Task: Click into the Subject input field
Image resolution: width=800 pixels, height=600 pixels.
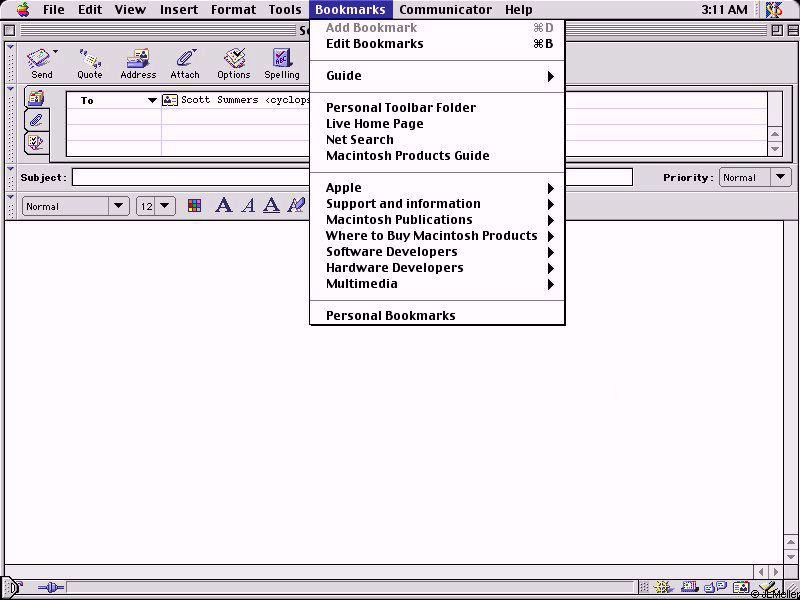Action: click(x=352, y=178)
